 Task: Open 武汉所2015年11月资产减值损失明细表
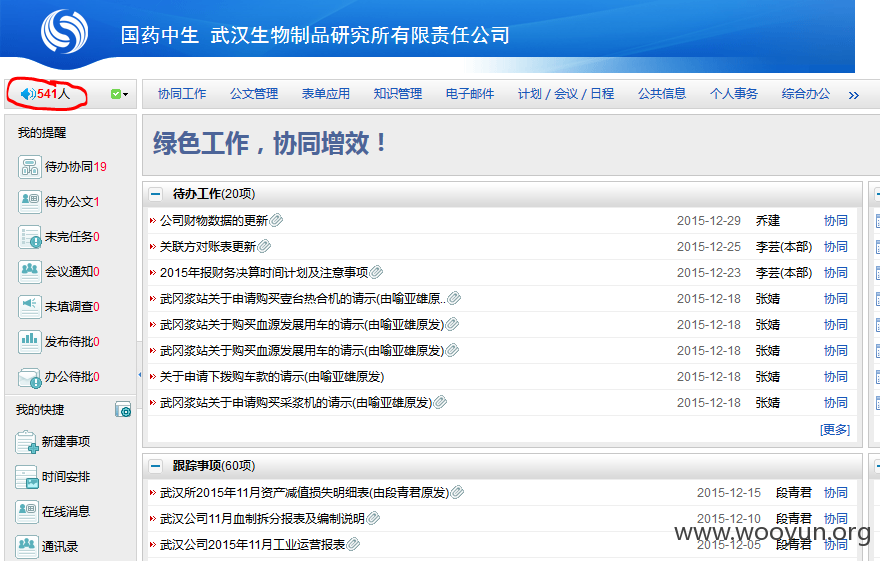click(304, 493)
